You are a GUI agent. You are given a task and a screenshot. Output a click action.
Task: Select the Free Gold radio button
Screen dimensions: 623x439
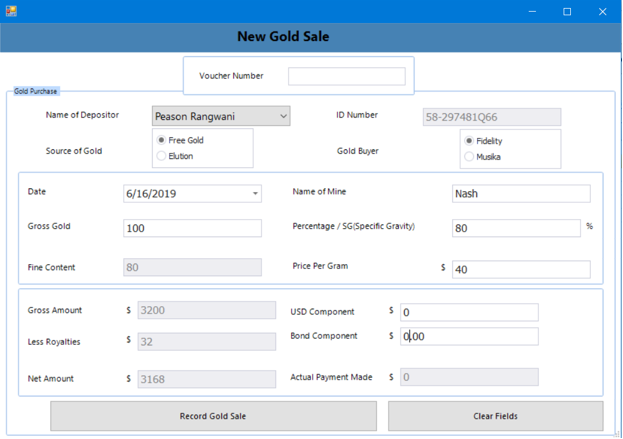click(x=161, y=140)
